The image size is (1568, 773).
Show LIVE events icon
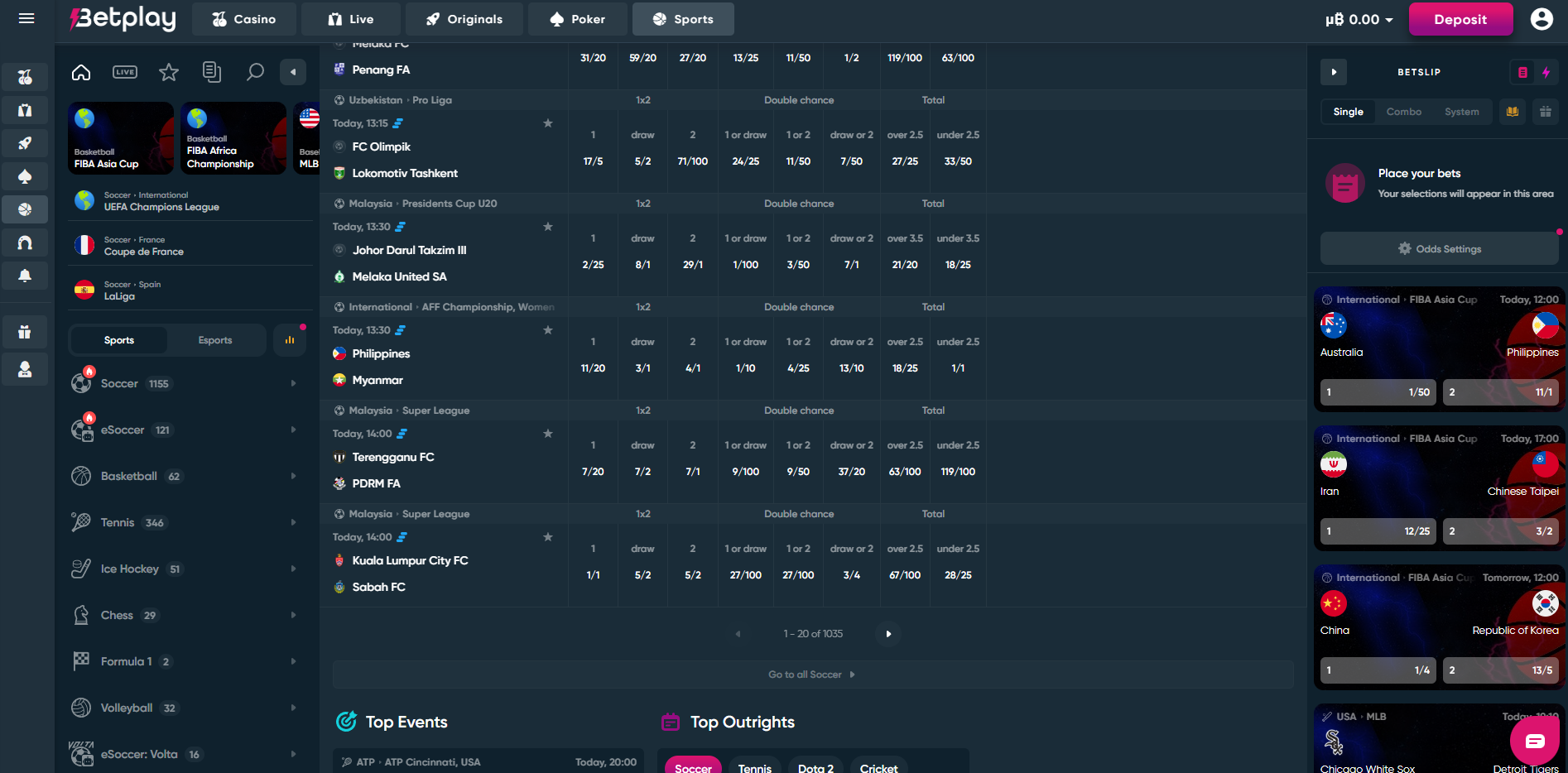point(125,72)
